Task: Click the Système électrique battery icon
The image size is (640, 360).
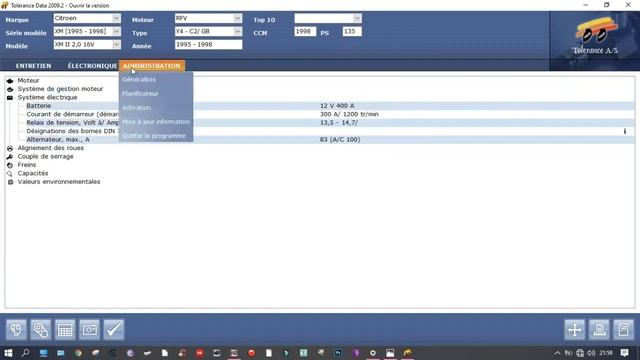Action: (10, 98)
